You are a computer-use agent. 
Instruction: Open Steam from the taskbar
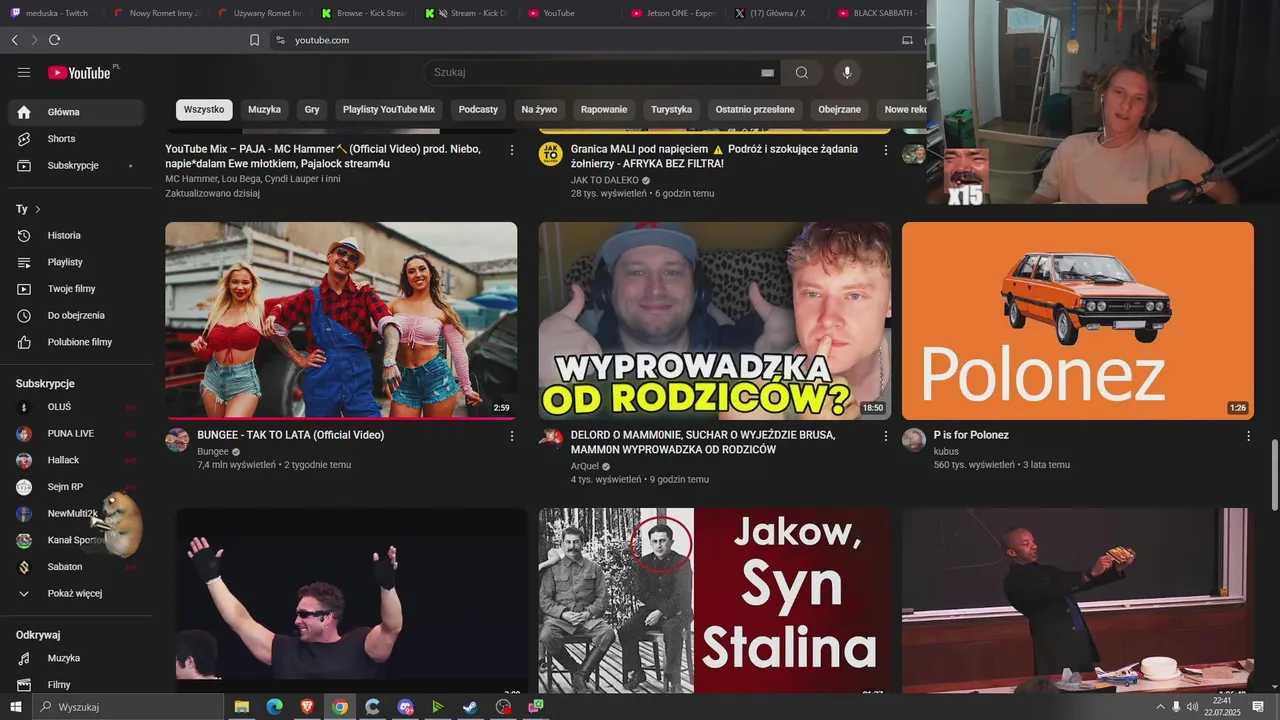coord(470,707)
